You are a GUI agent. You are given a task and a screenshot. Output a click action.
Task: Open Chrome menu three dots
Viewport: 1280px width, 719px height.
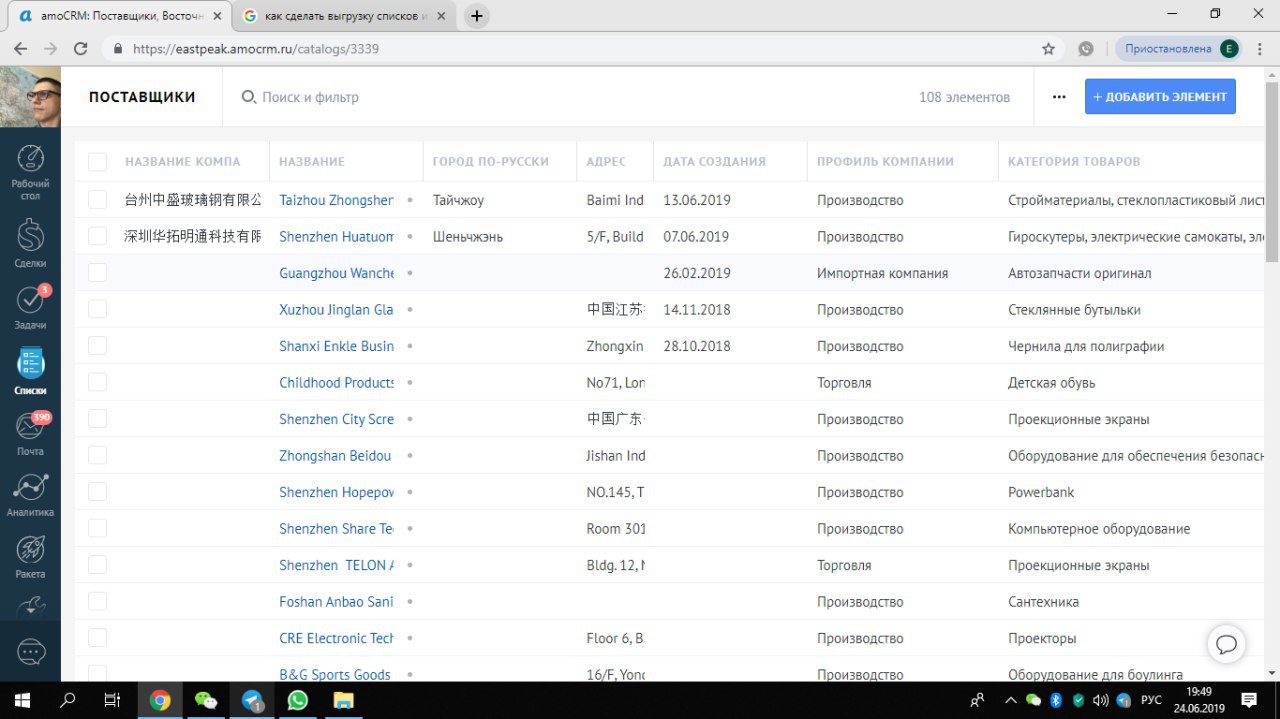(1260, 48)
